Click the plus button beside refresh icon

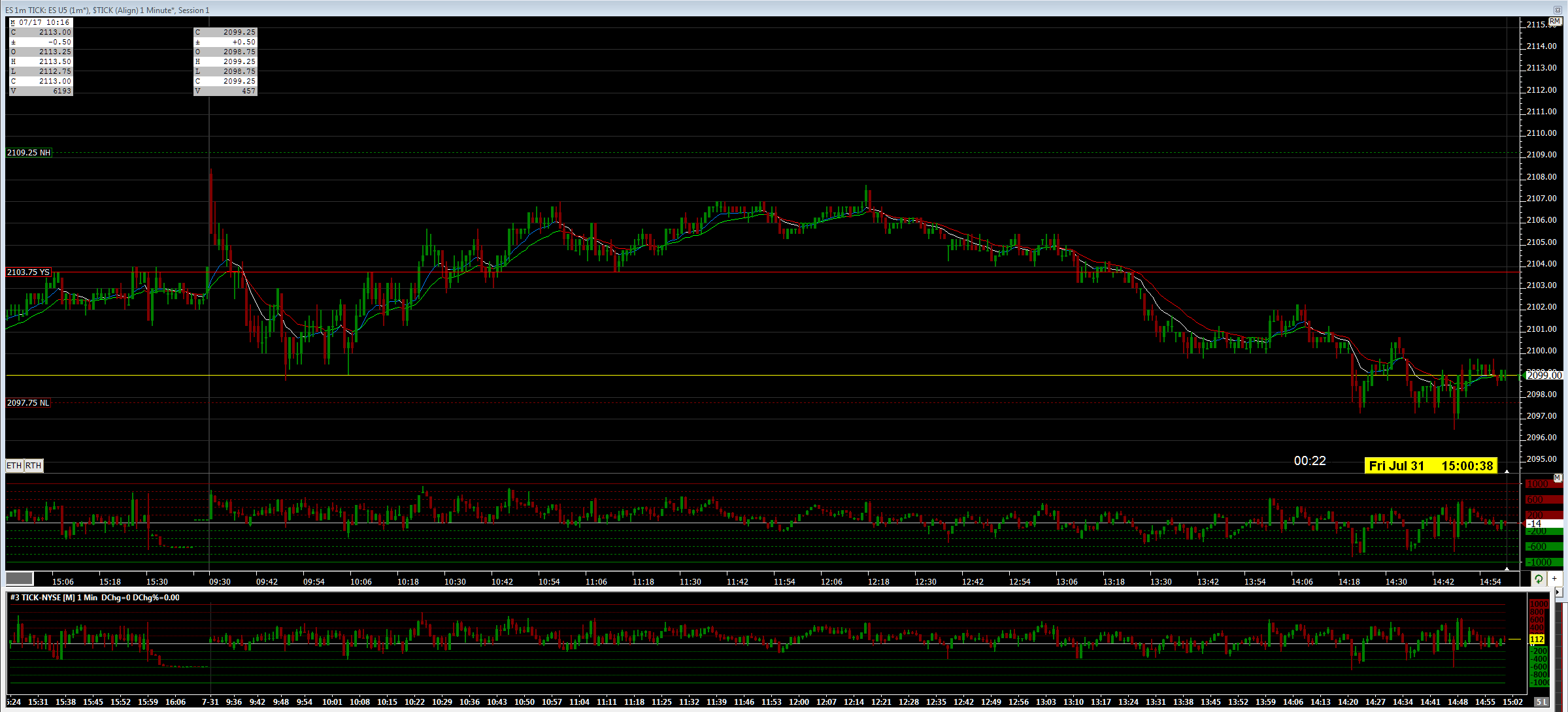pyautogui.click(x=1555, y=579)
